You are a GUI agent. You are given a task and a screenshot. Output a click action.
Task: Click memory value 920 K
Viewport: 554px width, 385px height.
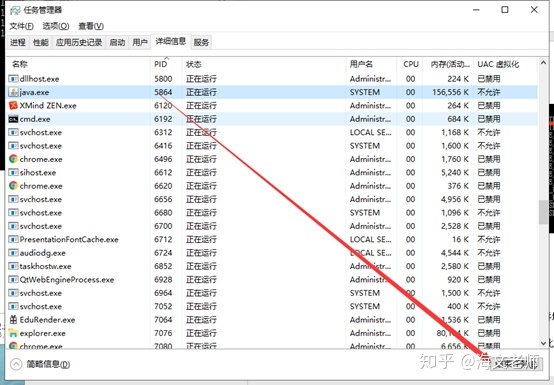click(x=458, y=280)
